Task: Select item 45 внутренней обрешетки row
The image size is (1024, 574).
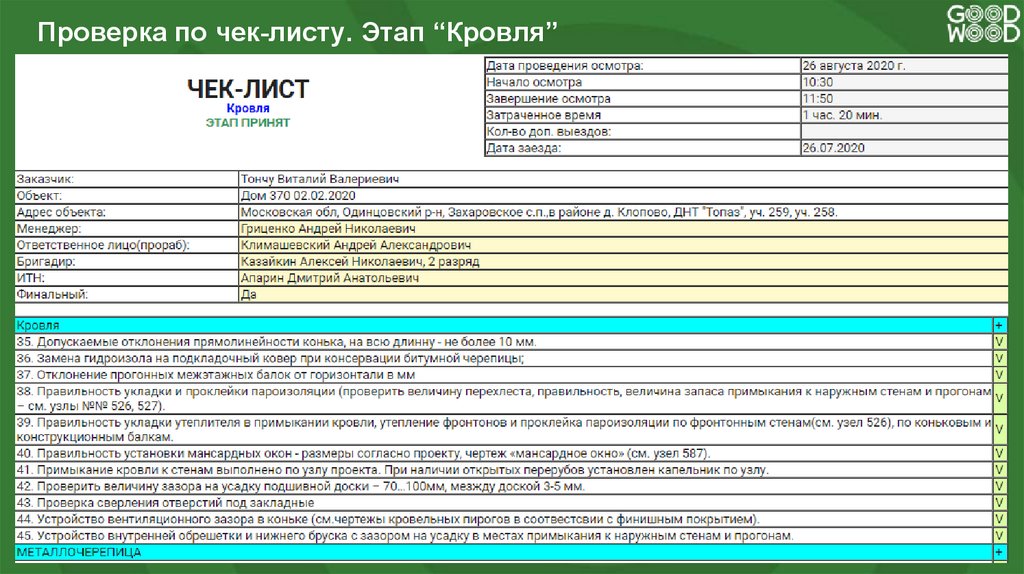Action: [x=504, y=535]
